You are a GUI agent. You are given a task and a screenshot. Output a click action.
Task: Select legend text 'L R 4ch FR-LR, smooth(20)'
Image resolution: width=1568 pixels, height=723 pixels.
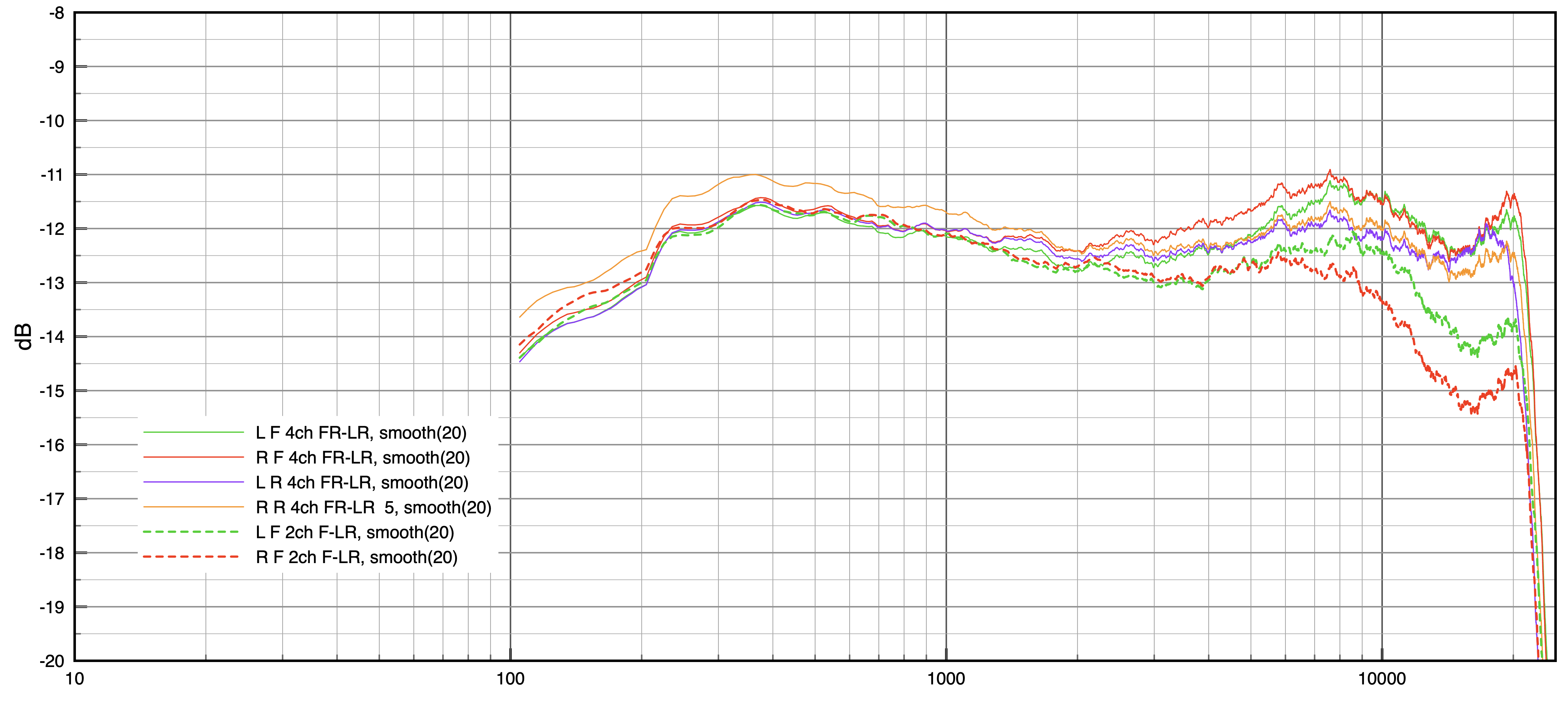(x=362, y=483)
